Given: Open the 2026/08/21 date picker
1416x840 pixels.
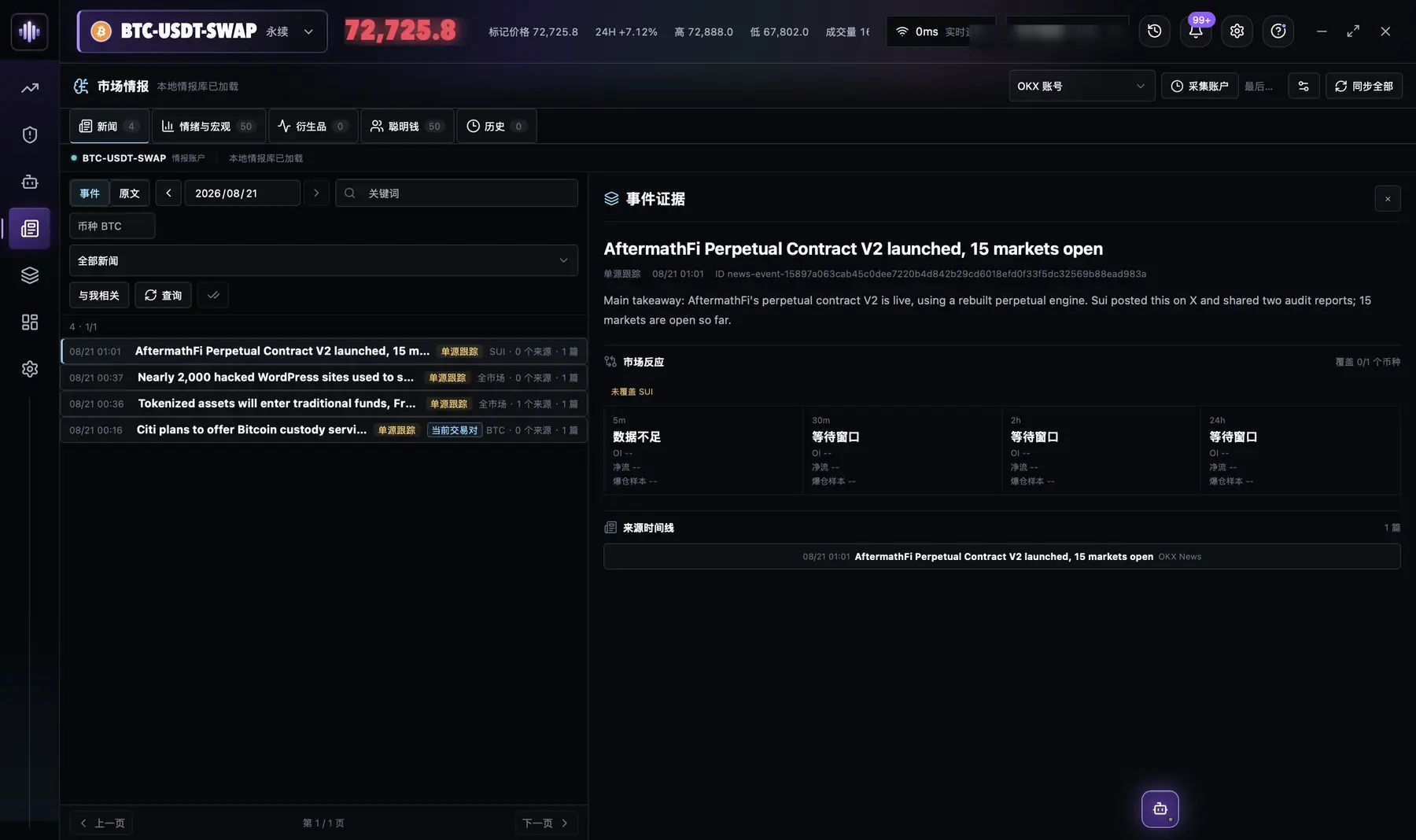Looking at the screenshot, I should (242, 193).
